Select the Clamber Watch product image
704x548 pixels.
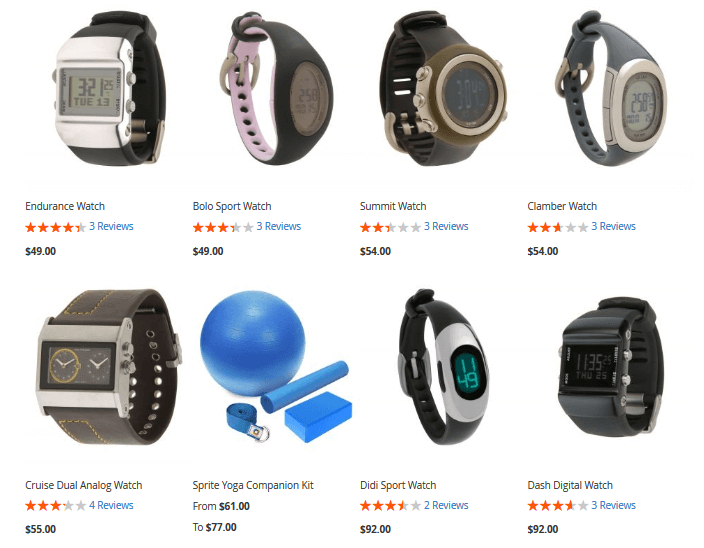pos(612,89)
